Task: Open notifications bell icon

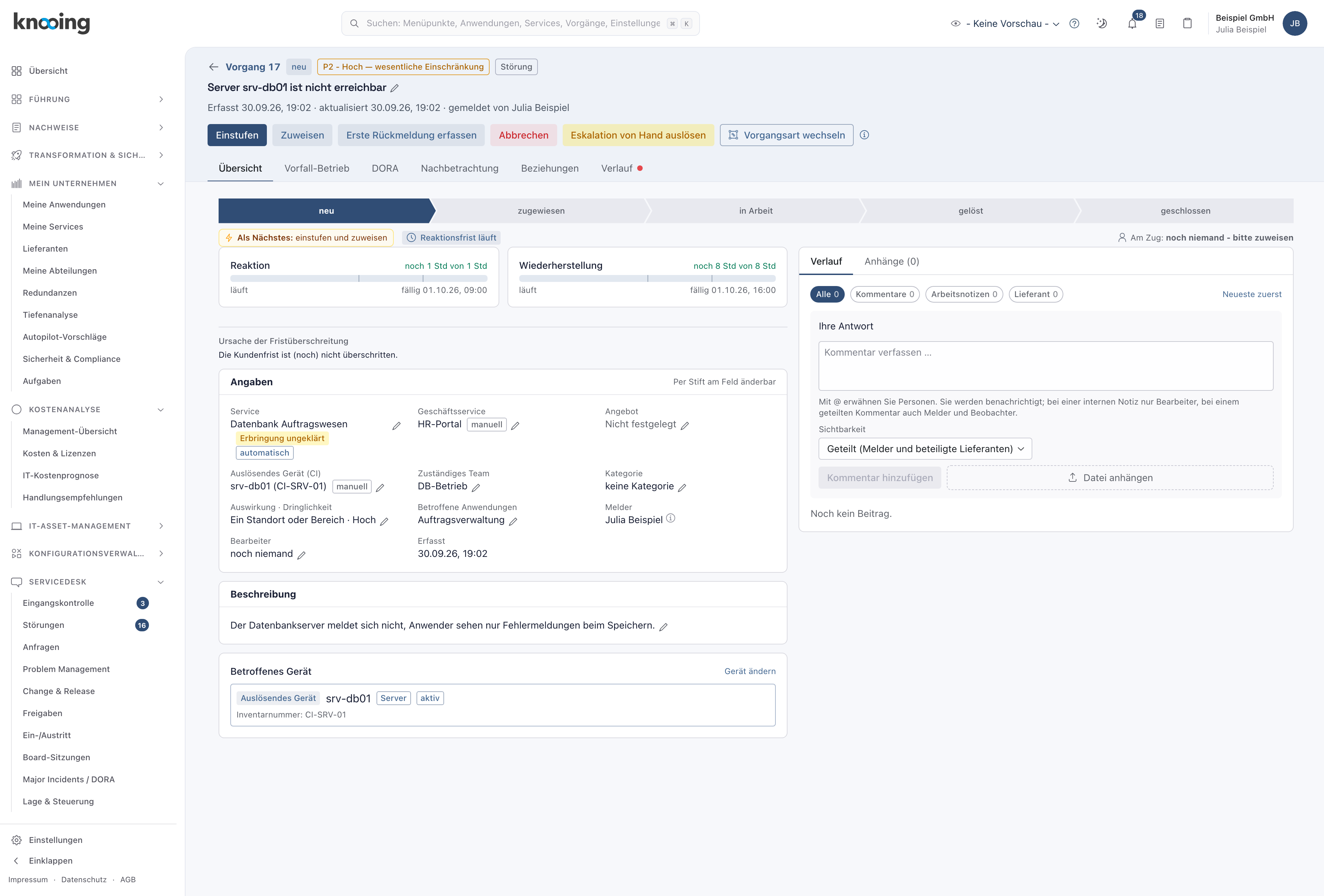Action: (x=1132, y=23)
